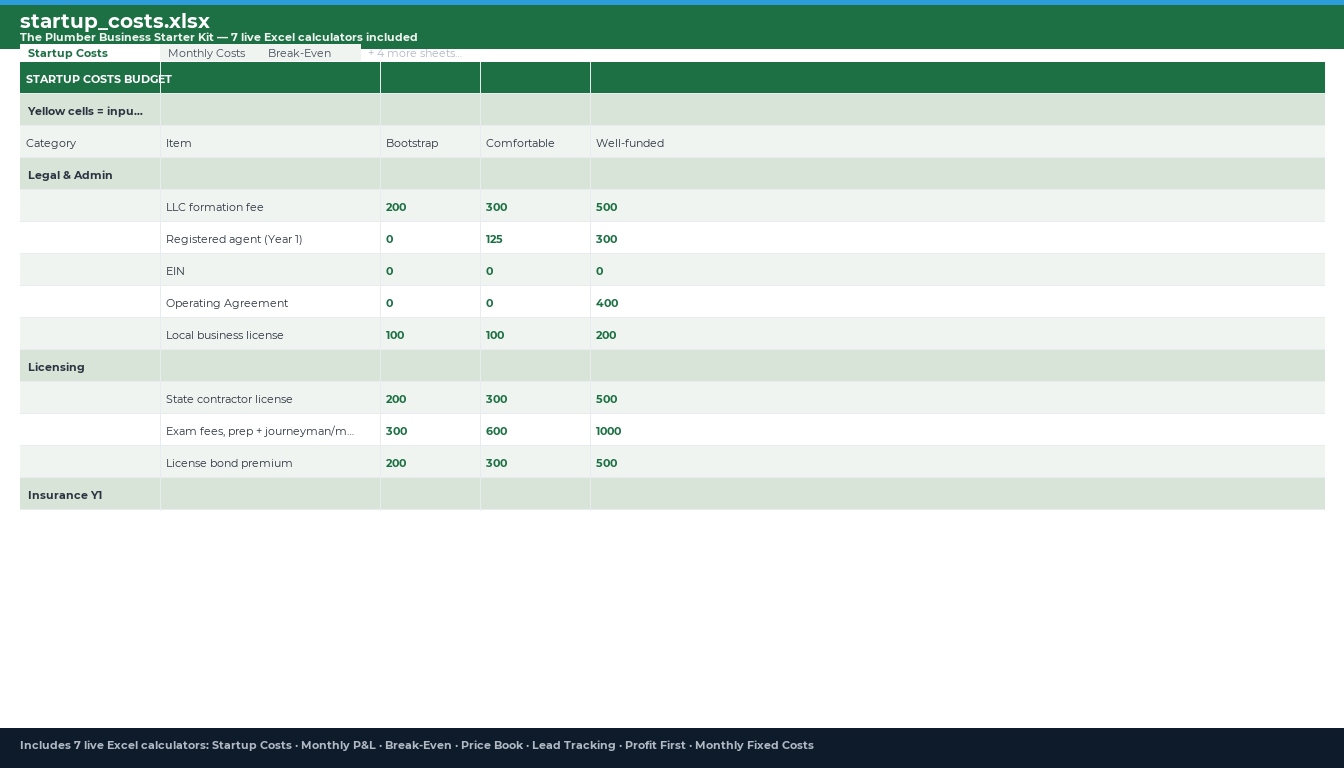1344x768 pixels.
Task: Select the Well-funded column header
Action: pyautogui.click(x=957, y=142)
